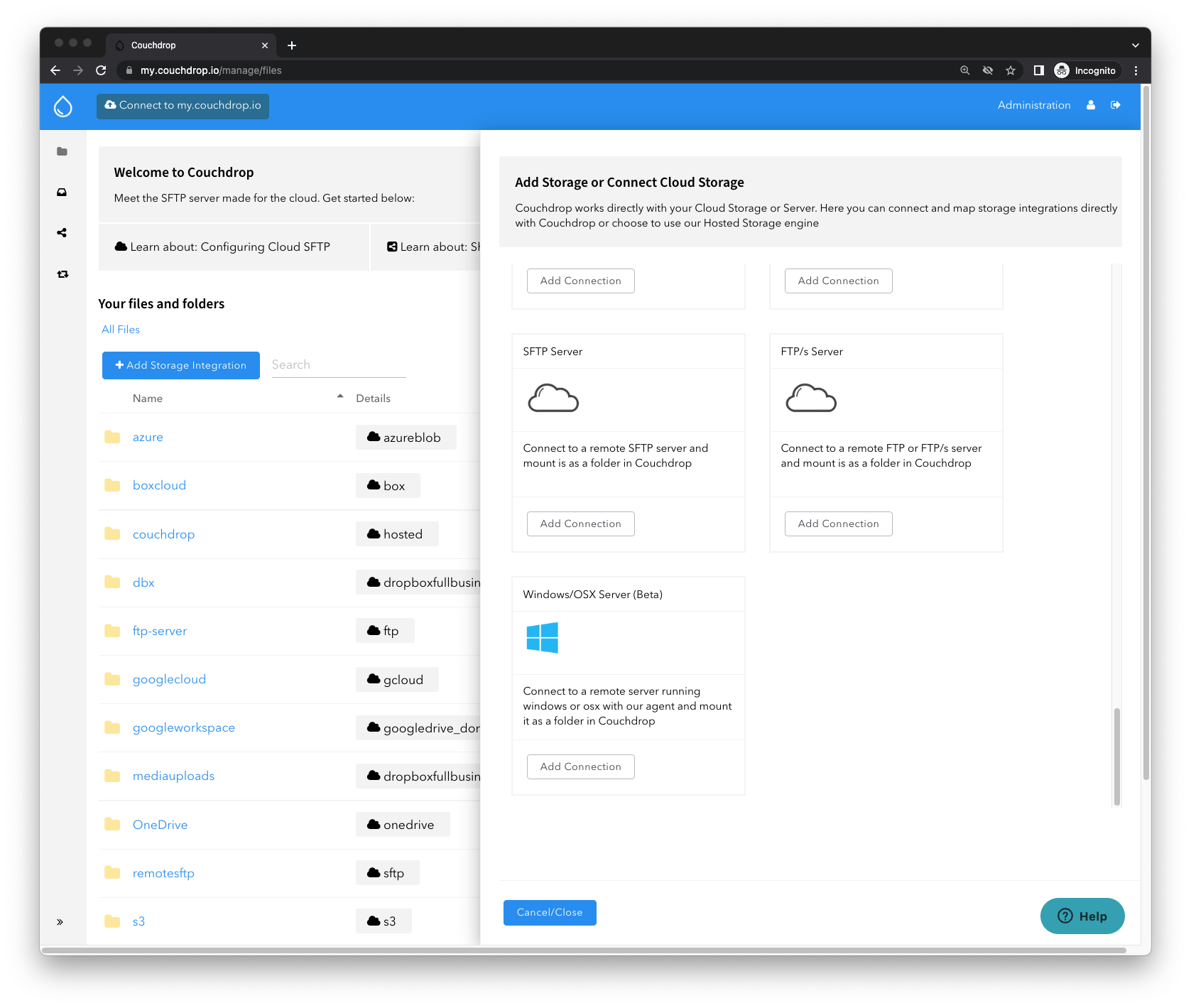Screen dimensions: 1191x1008
Task: Click the Couchdrop droplet logo
Action: (x=63, y=106)
